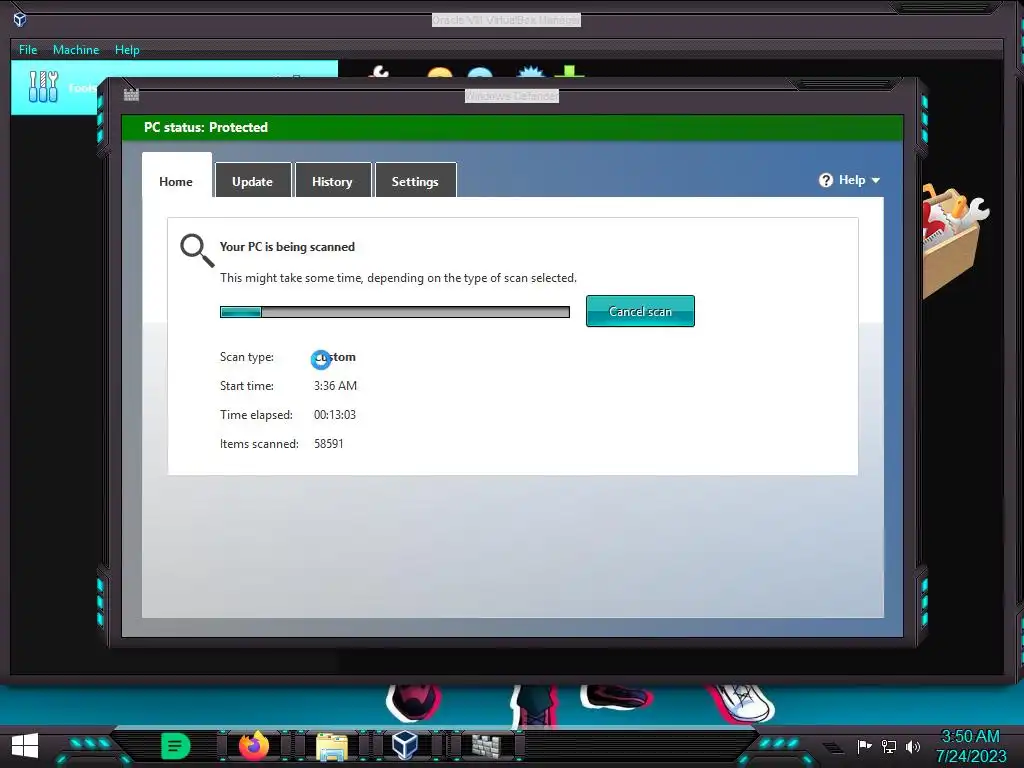
Task: Launch Firefox from the taskbar
Action: 253,746
